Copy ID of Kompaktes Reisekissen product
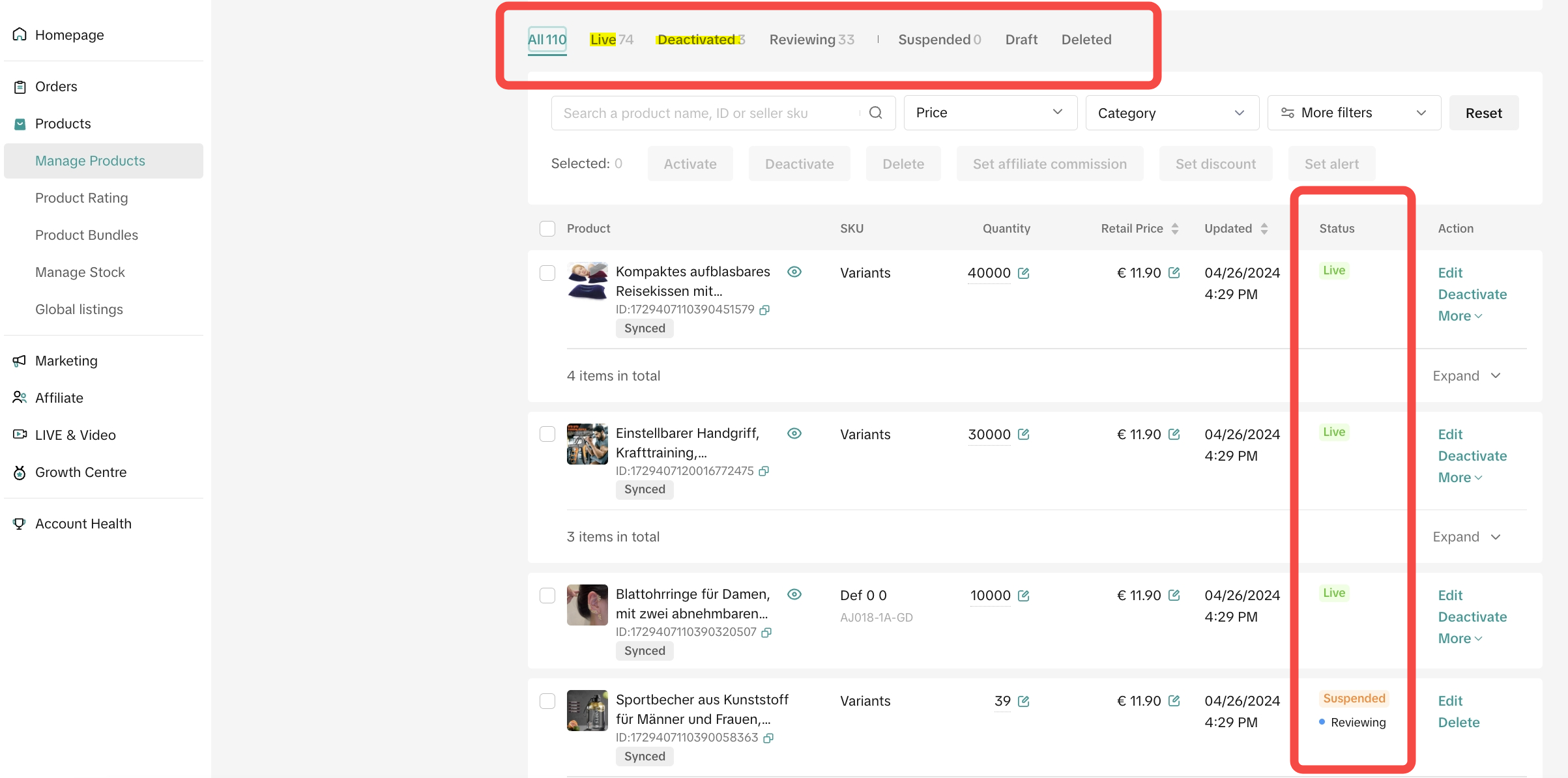Screen dimensions: 1568x778 (765, 310)
